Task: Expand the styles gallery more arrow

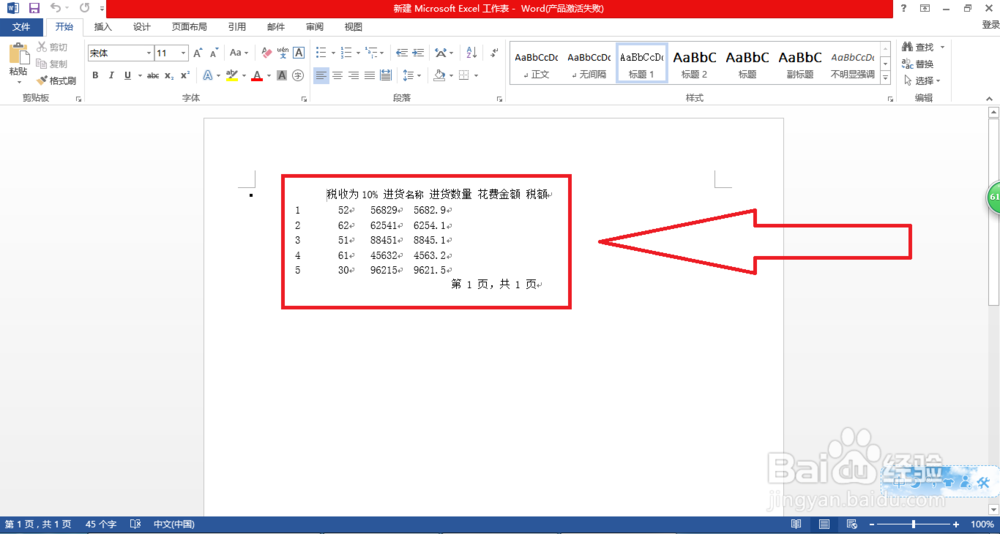Action: (886, 78)
